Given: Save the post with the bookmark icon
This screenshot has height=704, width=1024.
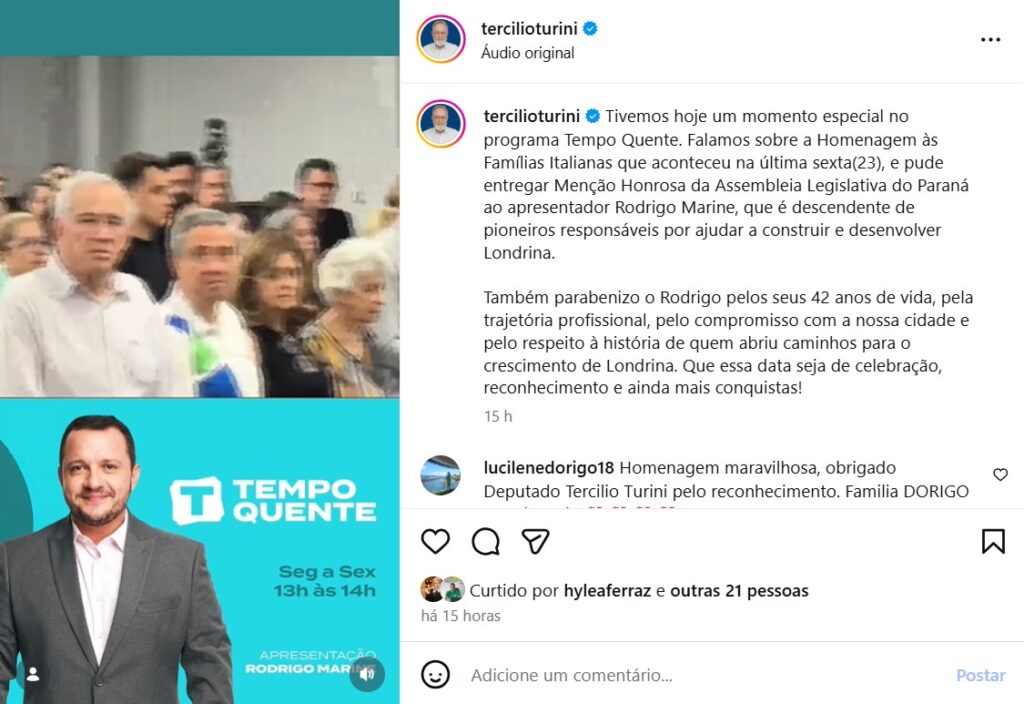Looking at the screenshot, I should point(993,541).
